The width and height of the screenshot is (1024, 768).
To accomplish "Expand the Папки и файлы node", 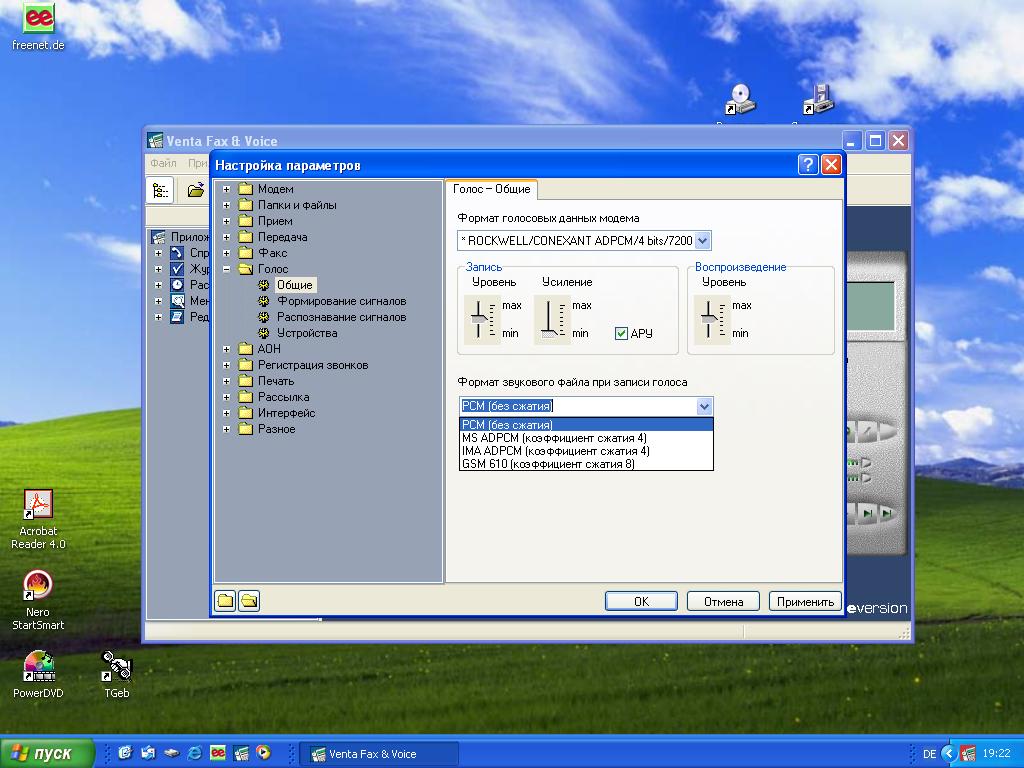I will tap(226, 205).
